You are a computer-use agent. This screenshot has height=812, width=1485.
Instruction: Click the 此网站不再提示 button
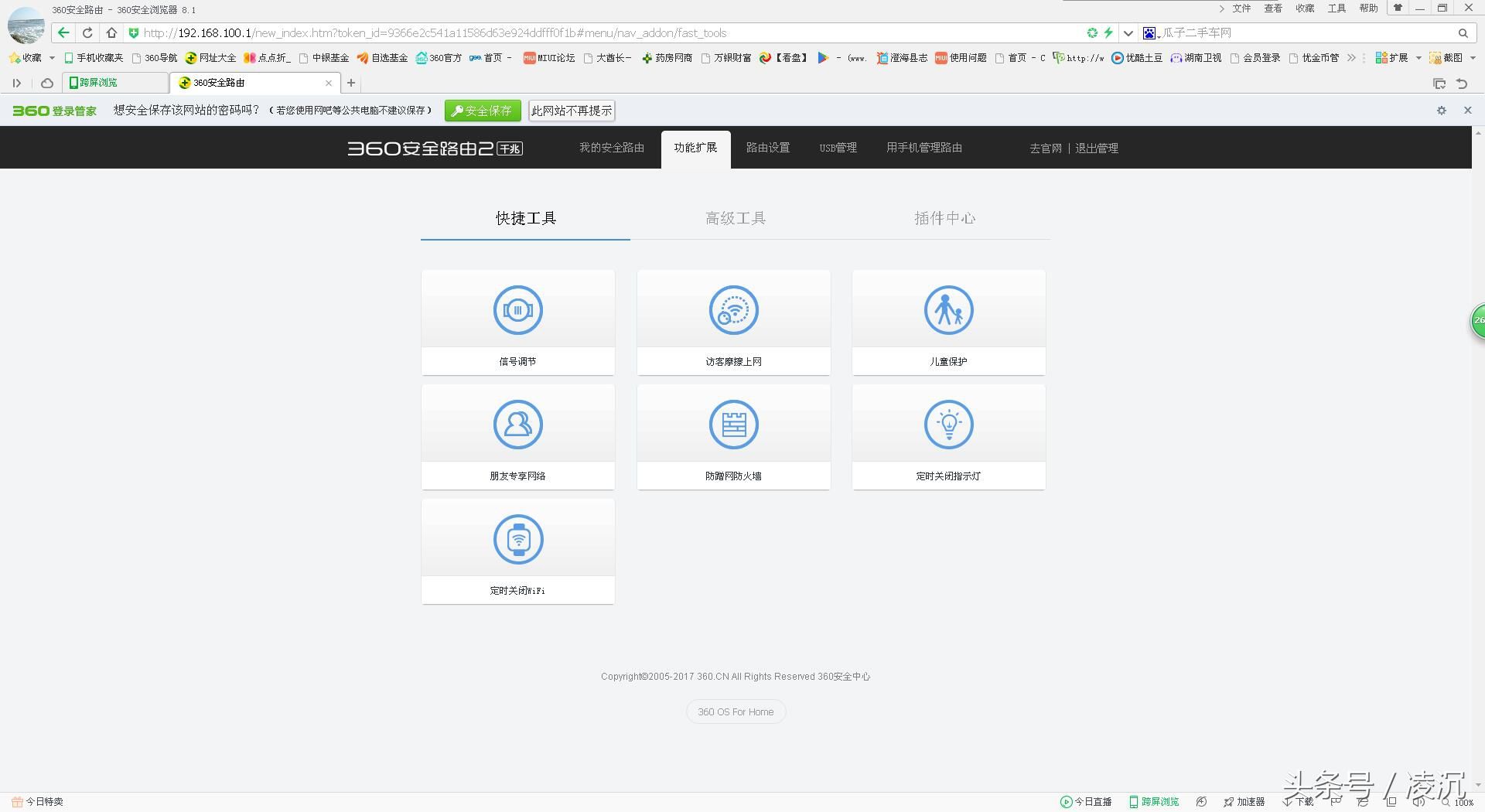(572, 111)
